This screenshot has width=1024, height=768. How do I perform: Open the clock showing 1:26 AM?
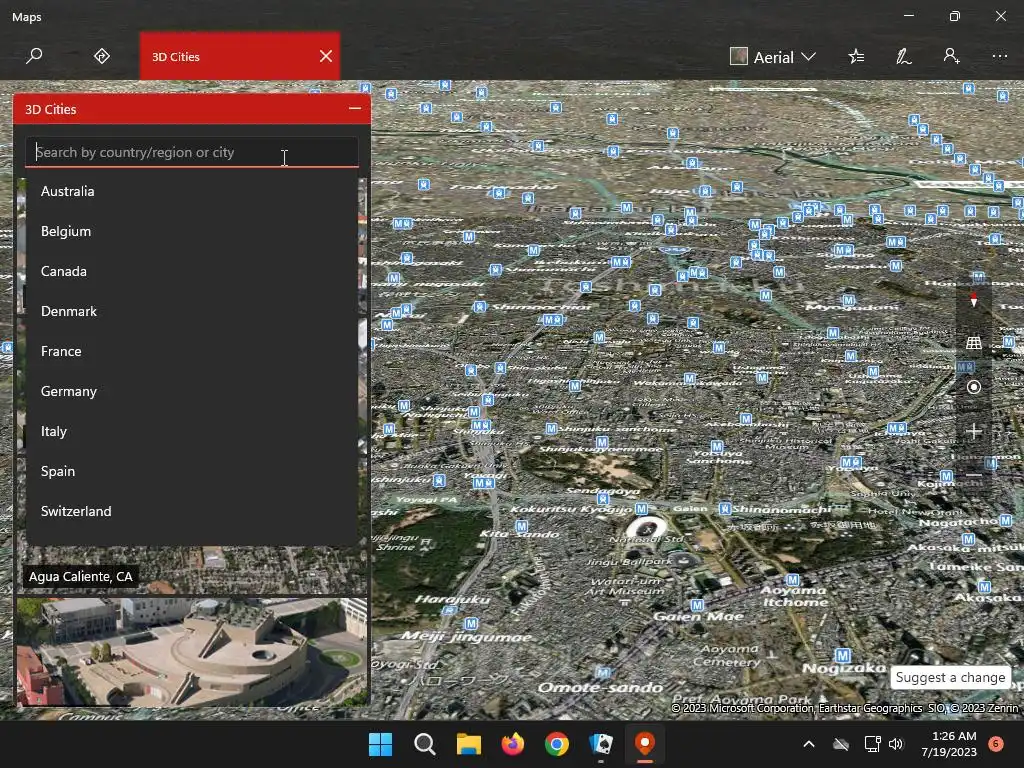pos(950,744)
